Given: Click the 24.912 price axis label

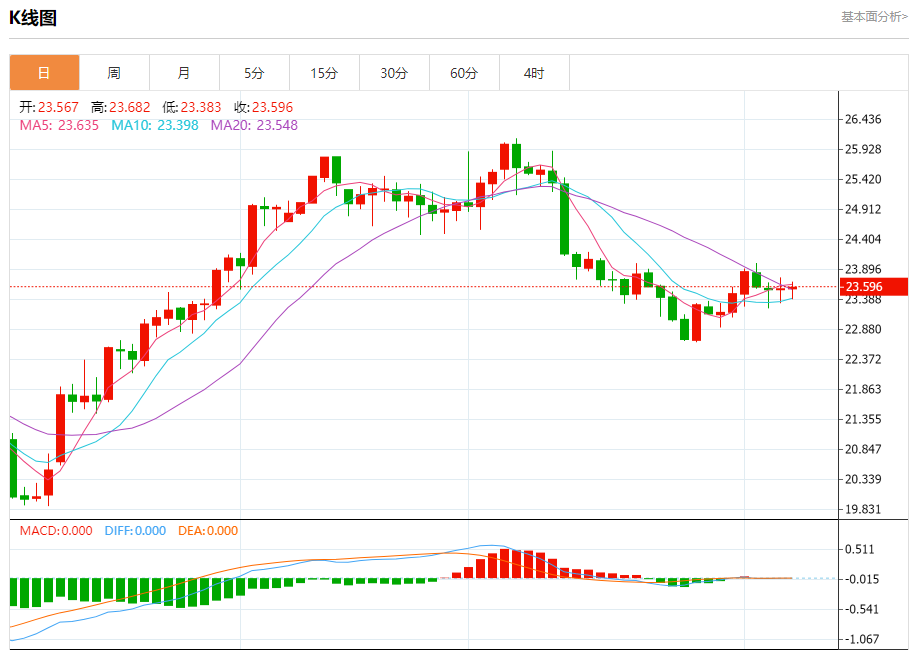Looking at the screenshot, I should pyautogui.click(x=862, y=209).
